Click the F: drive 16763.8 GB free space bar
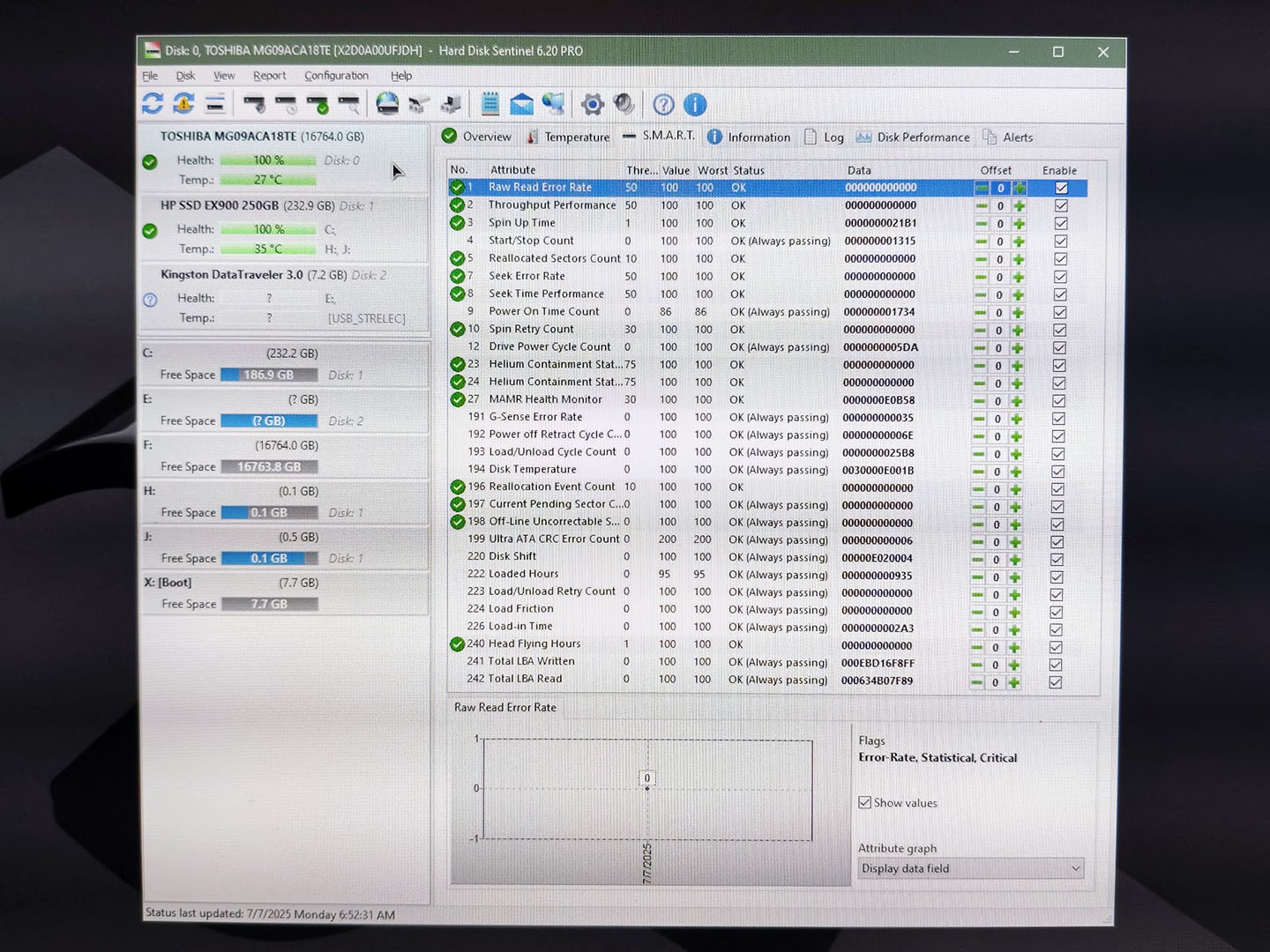 click(269, 466)
